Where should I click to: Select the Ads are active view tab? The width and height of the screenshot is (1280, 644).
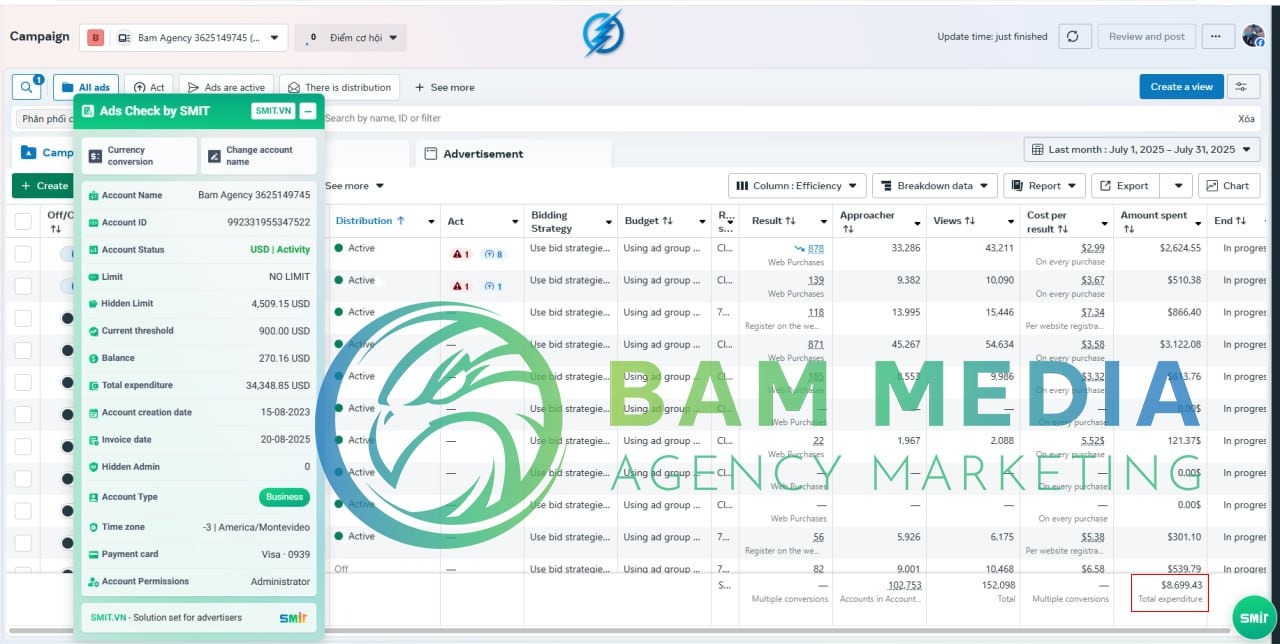(x=226, y=87)
